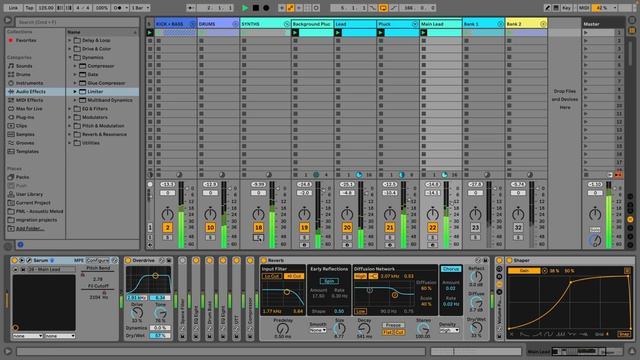640x360 pixels.
Task: Click the Serum Configure button
Action: [97, 260]
